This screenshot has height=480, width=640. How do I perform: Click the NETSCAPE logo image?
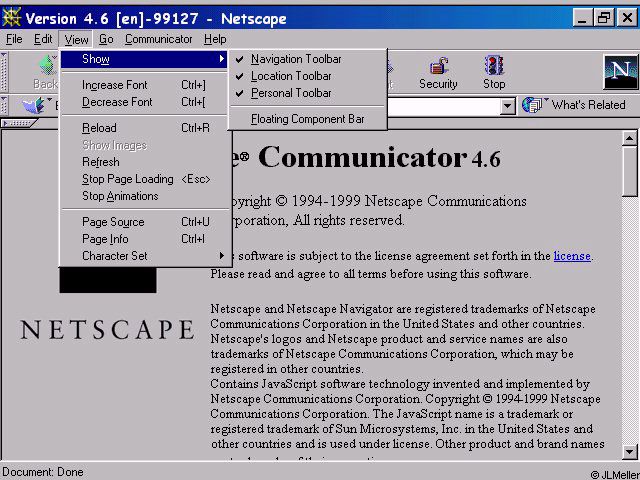click(x=107, y=330)
